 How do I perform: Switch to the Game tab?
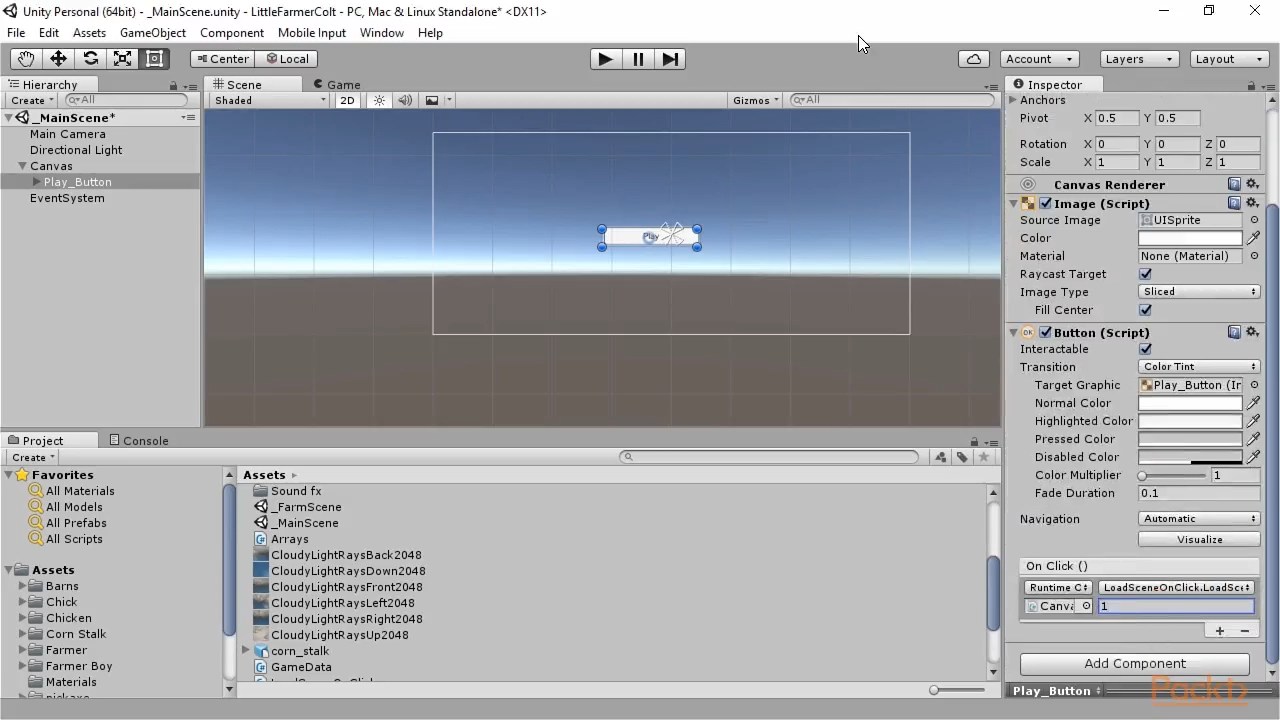(337, 85)
